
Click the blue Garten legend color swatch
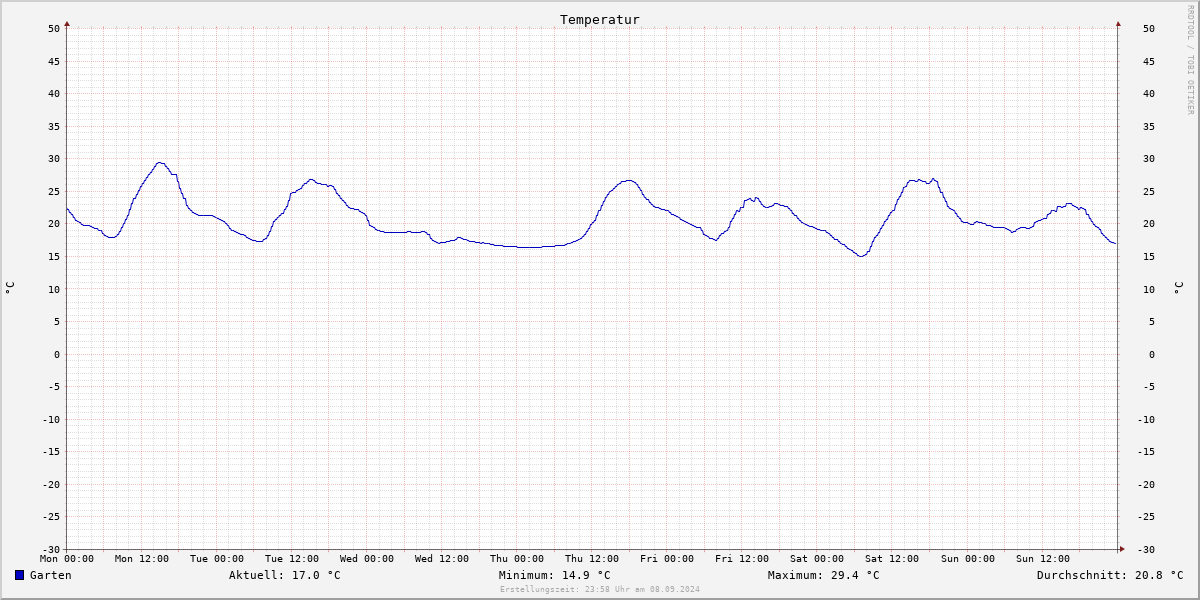pos(19,575)
